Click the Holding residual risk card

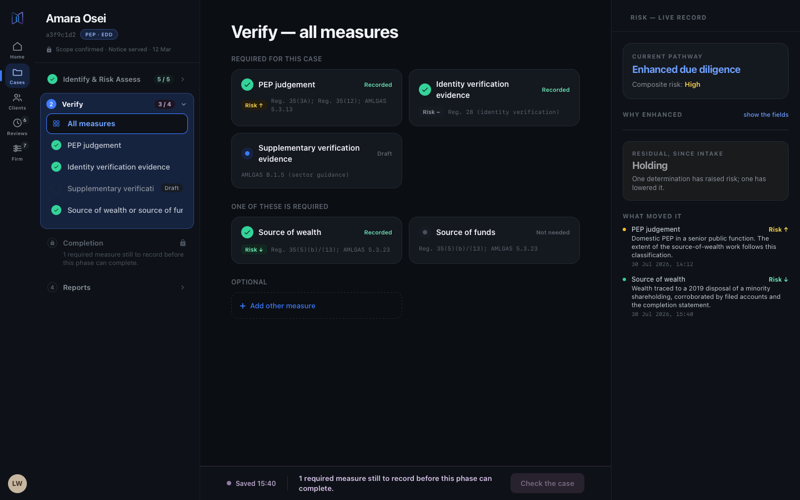705,171
